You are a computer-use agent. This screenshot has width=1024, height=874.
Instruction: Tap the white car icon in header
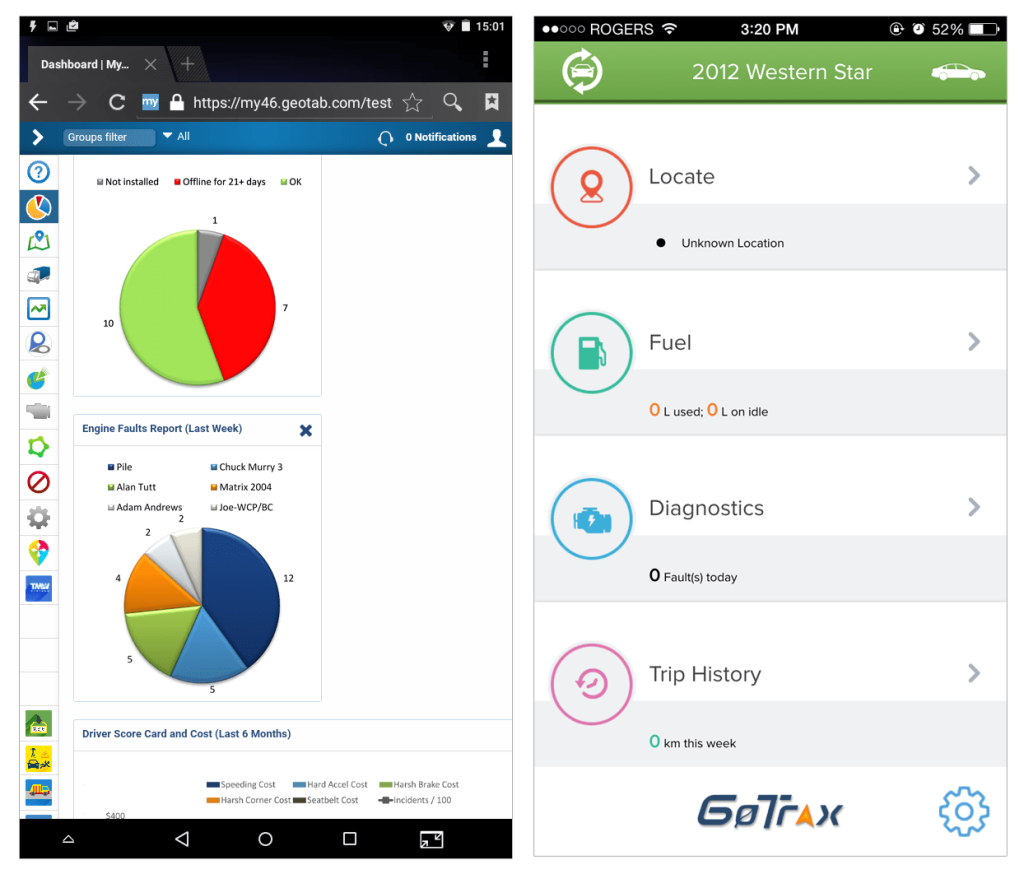pyautogui.click(x=957, y=72)
